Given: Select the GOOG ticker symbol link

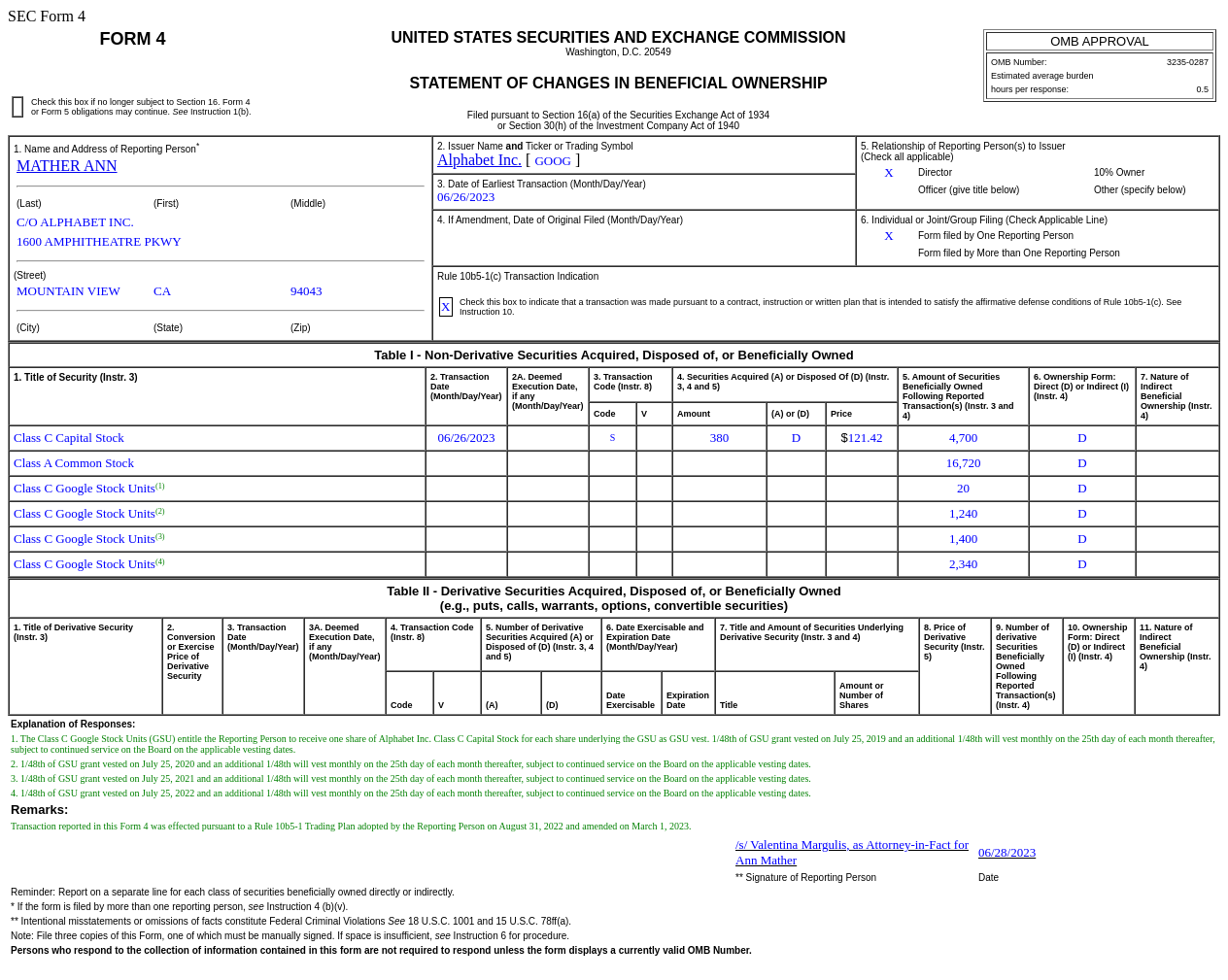Looking at the screenshot, I should [552, 159].
